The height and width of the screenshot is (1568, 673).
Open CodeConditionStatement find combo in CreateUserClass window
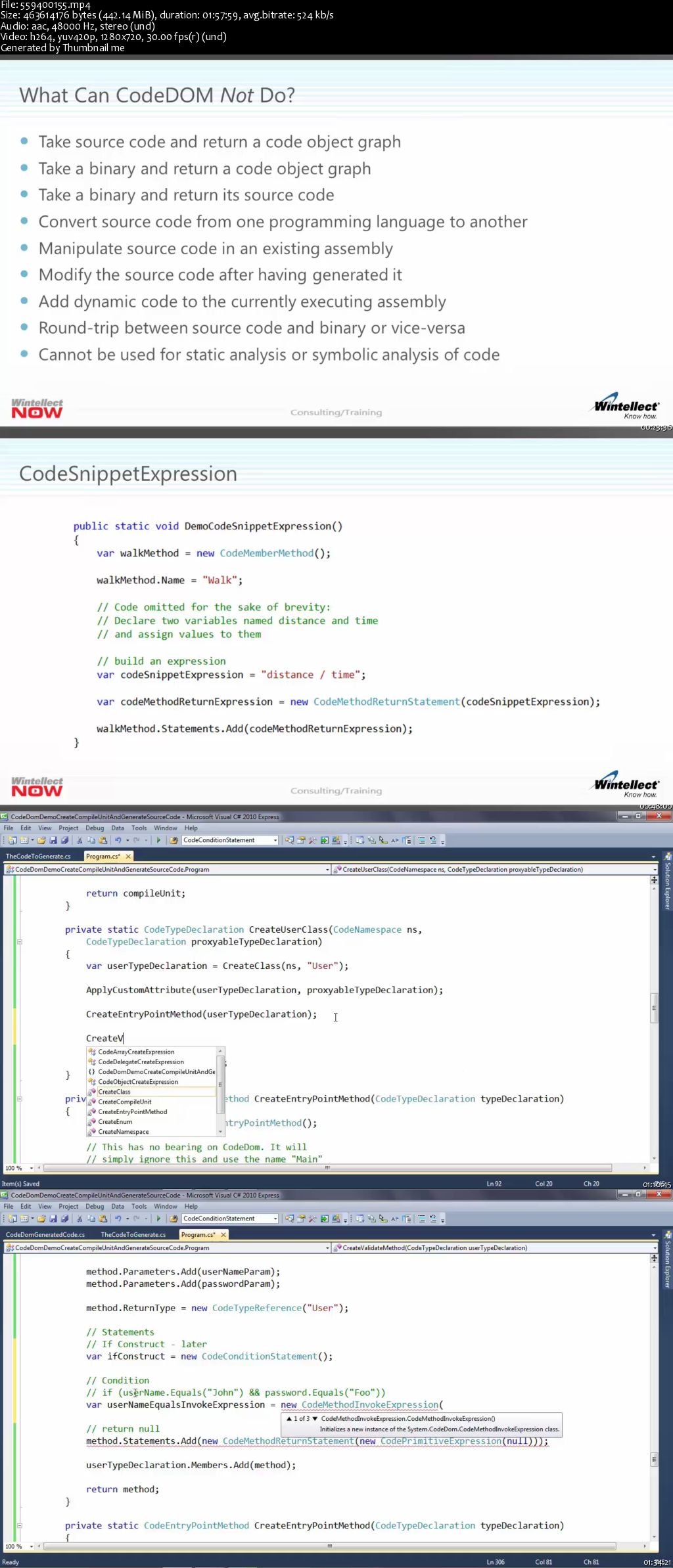[x=275, y=840]
